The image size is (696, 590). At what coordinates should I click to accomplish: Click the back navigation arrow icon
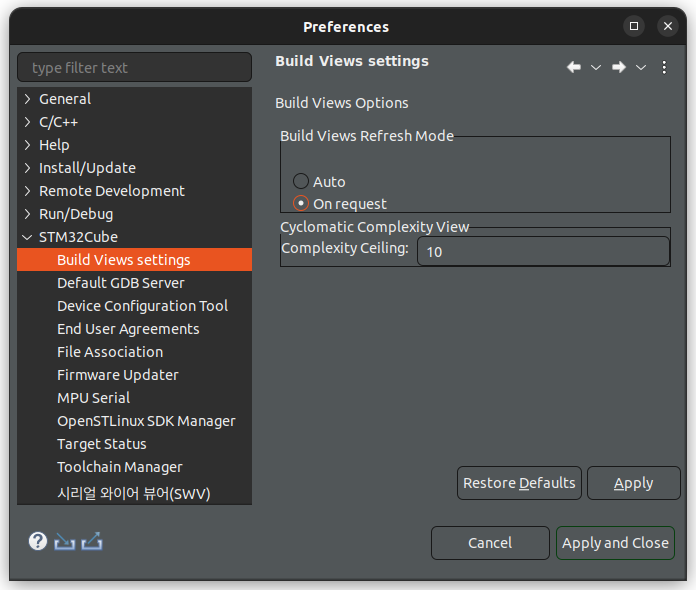tap(573, 67)
